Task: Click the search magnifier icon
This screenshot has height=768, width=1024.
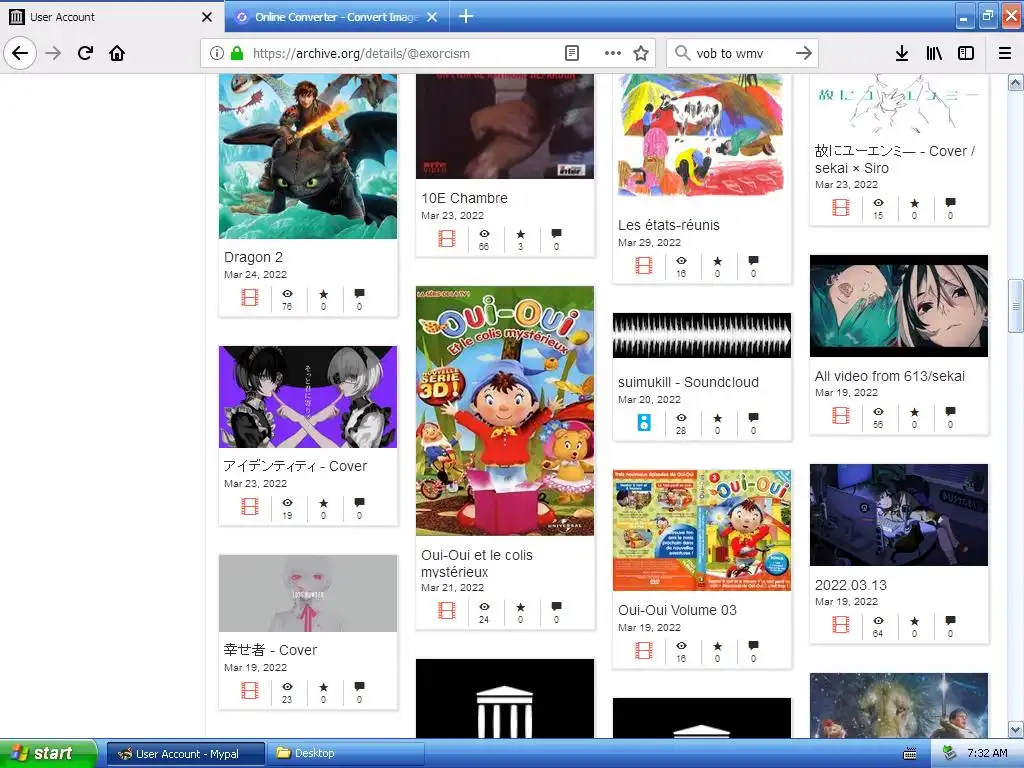Action: pos(682,53)
